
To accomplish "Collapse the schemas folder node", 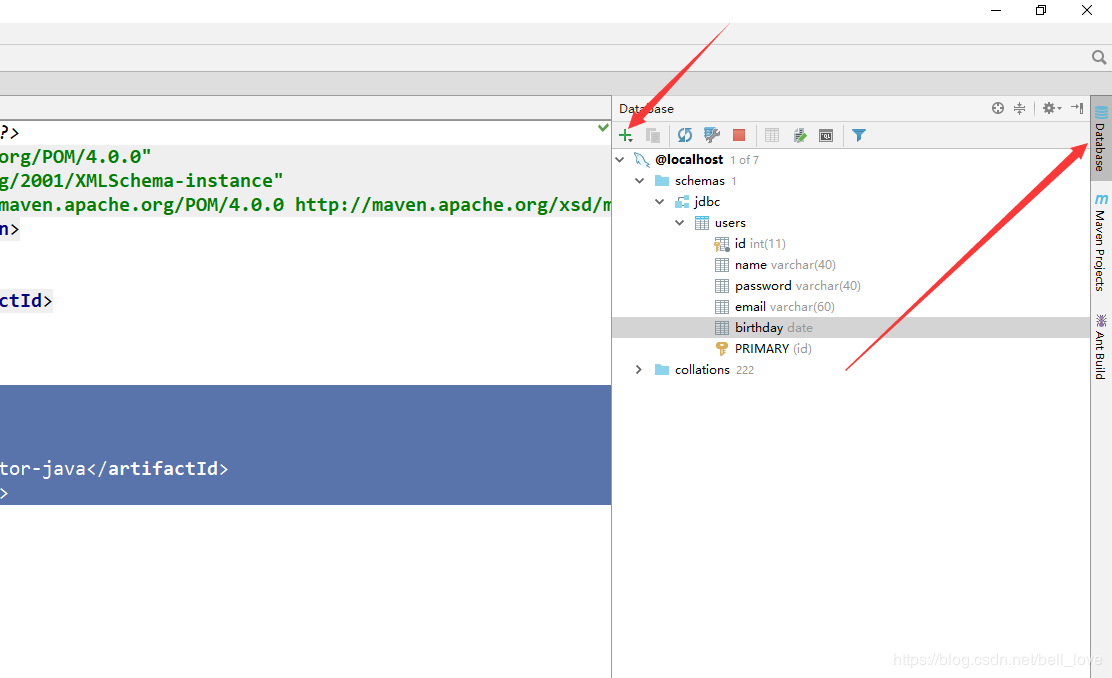I will coord(640,181).
